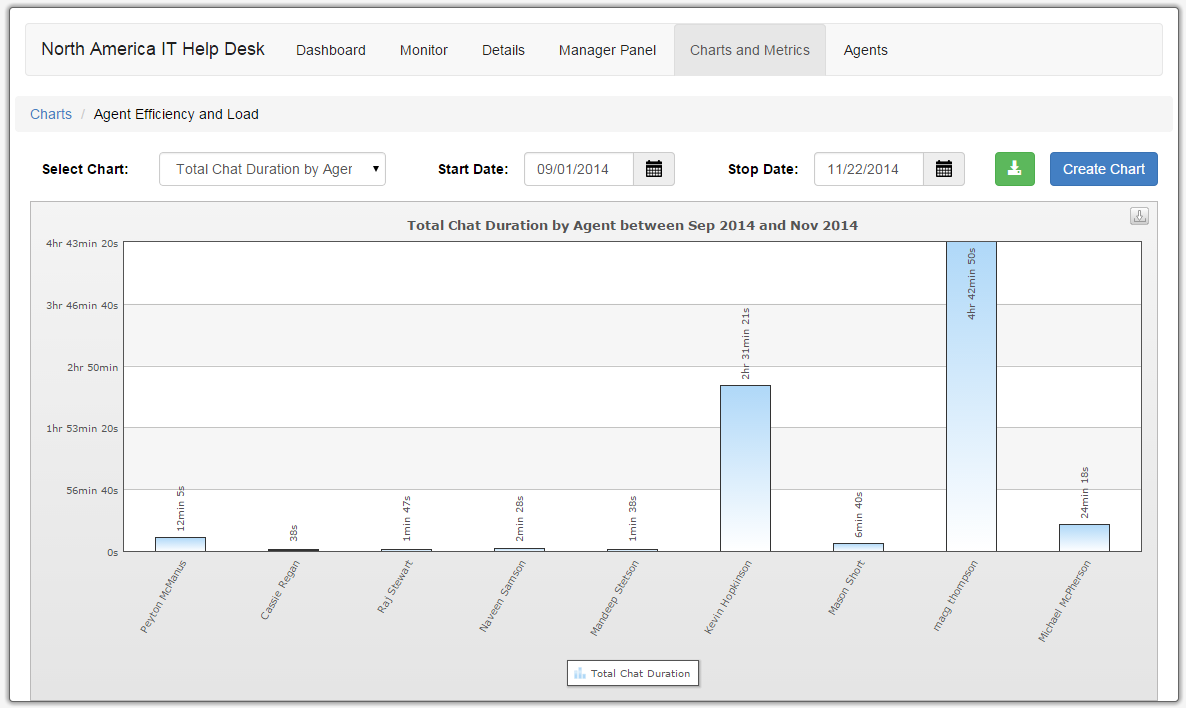Click the North America IT Help Desk brand
1186x708 pixels.
tap(153, 49)
